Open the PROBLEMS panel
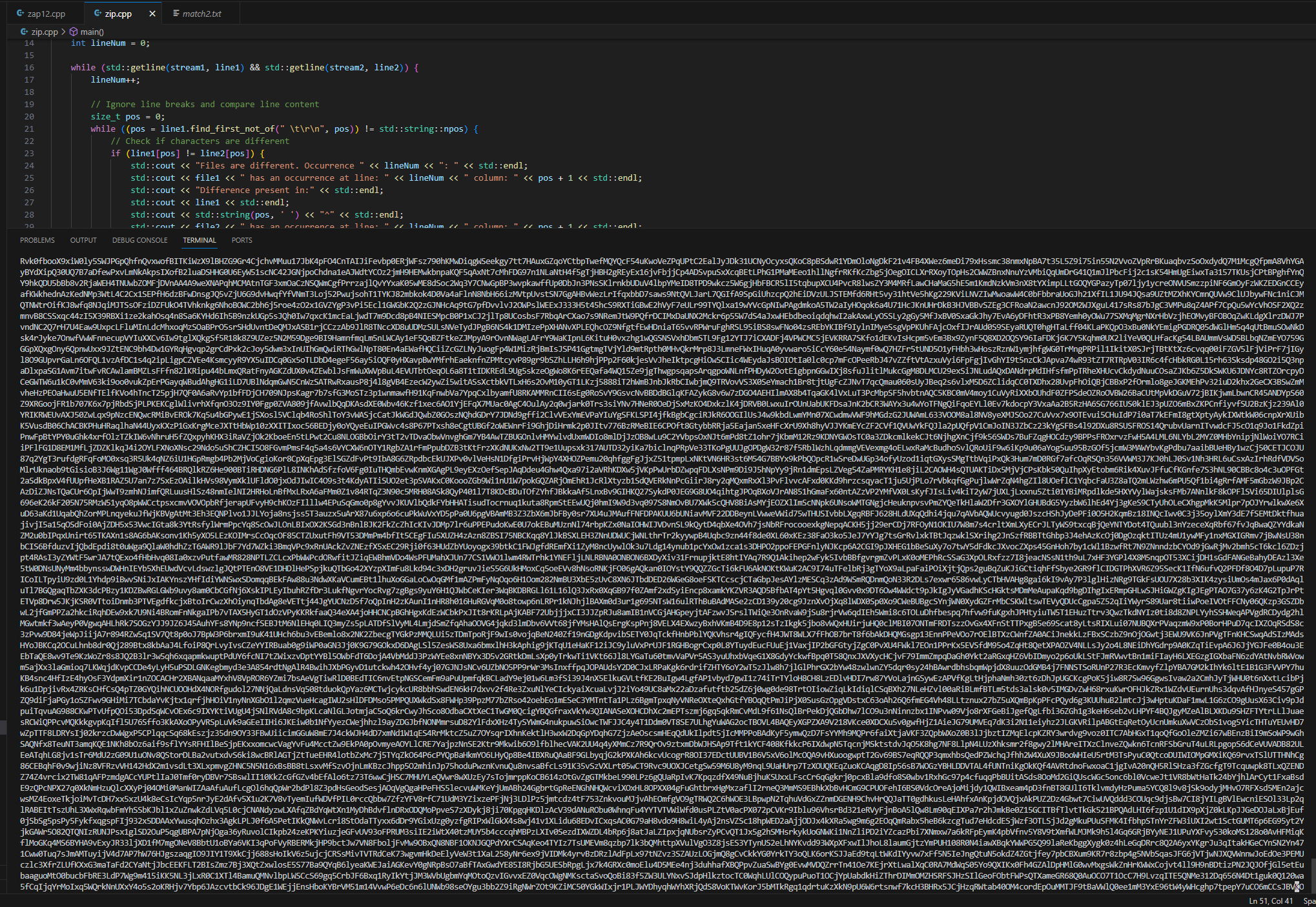Image resolution: width=1316 pixels, height=907 pixels. [x=37, y=239]
